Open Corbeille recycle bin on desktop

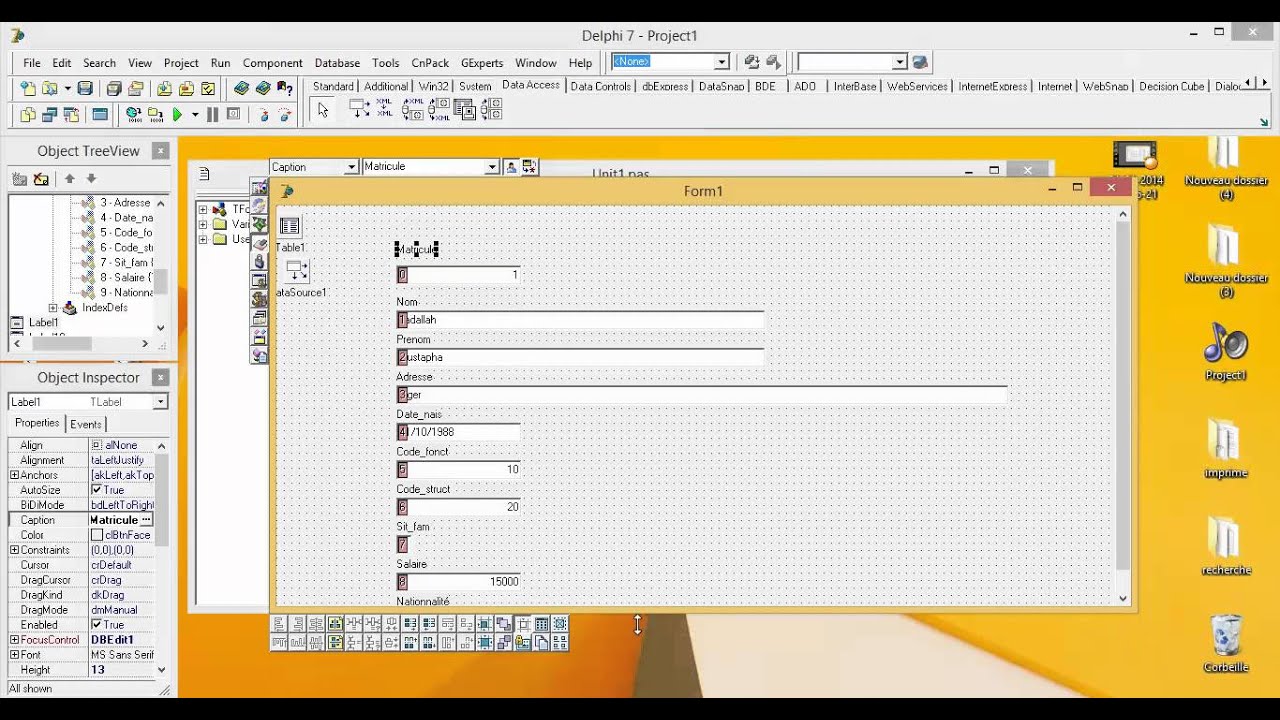[x=1226, y=643]
